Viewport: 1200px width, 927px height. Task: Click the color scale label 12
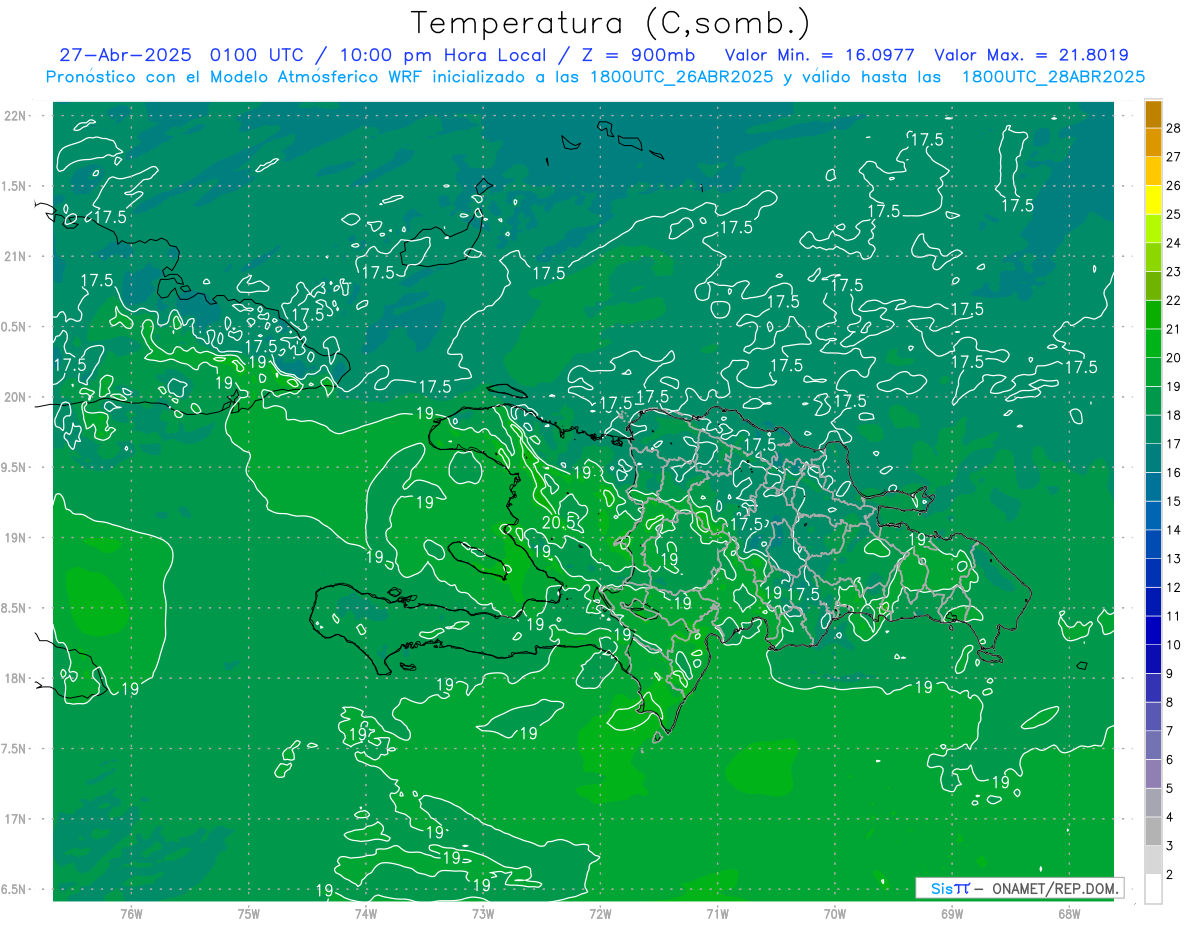1174,587
